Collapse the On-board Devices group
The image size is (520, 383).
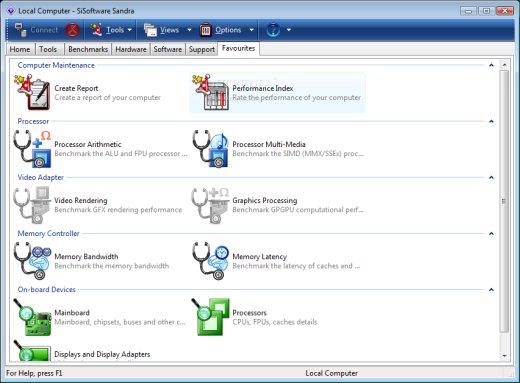pyautogui.click(x=491, y=290)
